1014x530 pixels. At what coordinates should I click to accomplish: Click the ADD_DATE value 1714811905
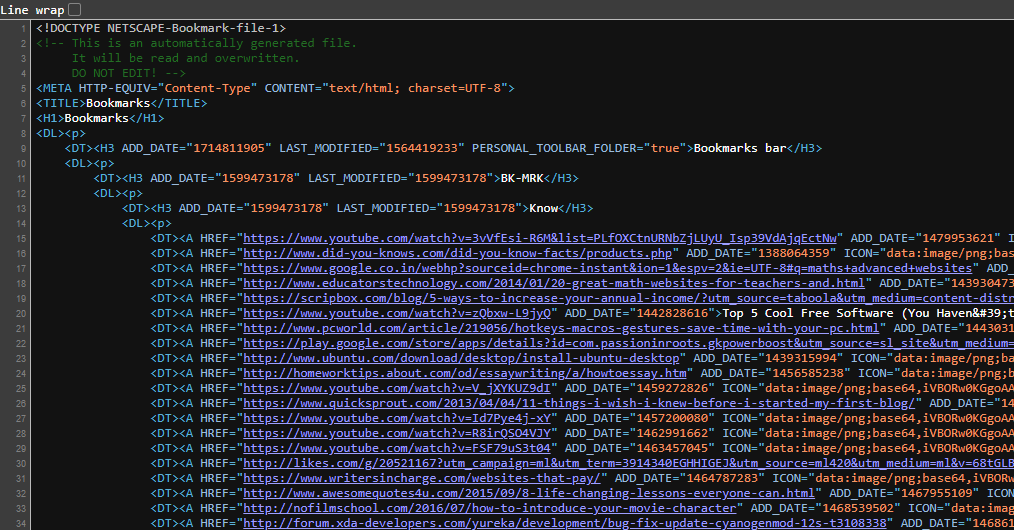[229, 148]
